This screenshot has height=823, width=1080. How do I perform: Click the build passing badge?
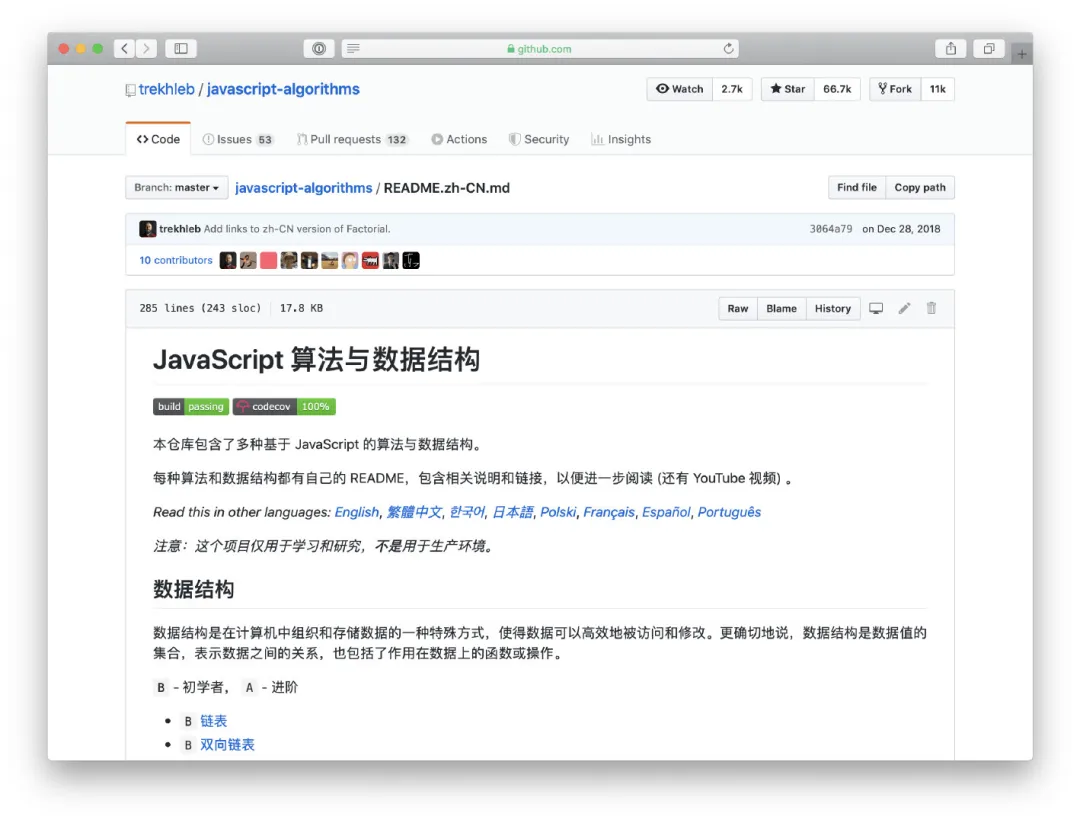point(190,406)
